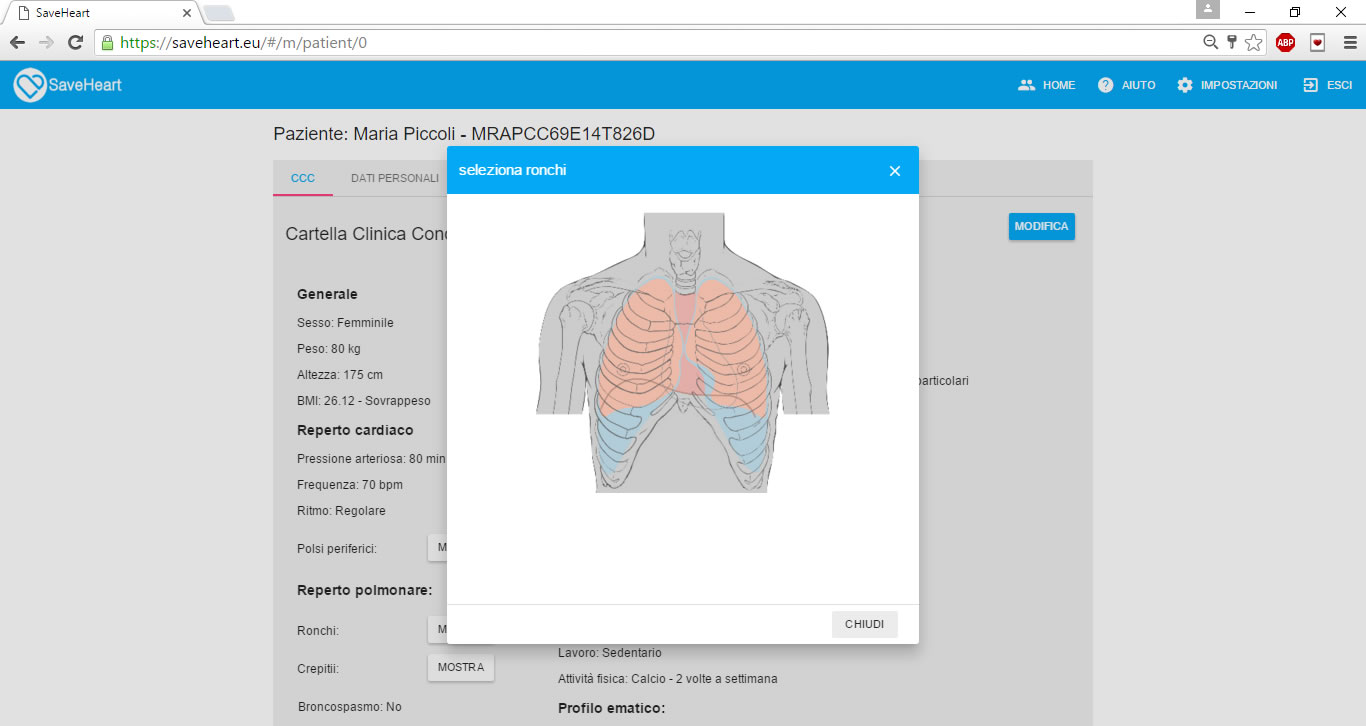Click the text 'Sesso: Femminile'
The height and width of the screenshot is (726, 1366).
(x=345, y=323)
